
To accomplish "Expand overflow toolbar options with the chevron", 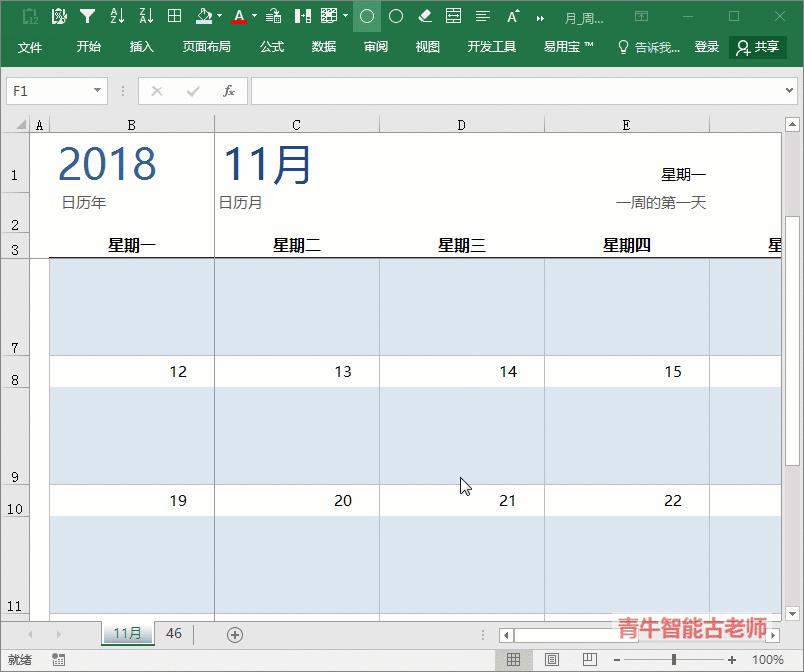I will click(x=539, y=16).
